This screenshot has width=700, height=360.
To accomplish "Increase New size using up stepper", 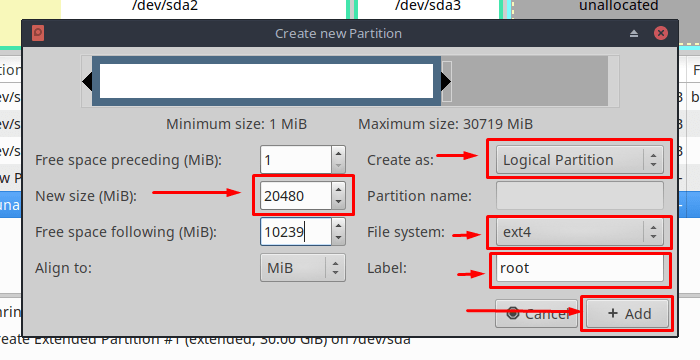I will click(338, 189).
